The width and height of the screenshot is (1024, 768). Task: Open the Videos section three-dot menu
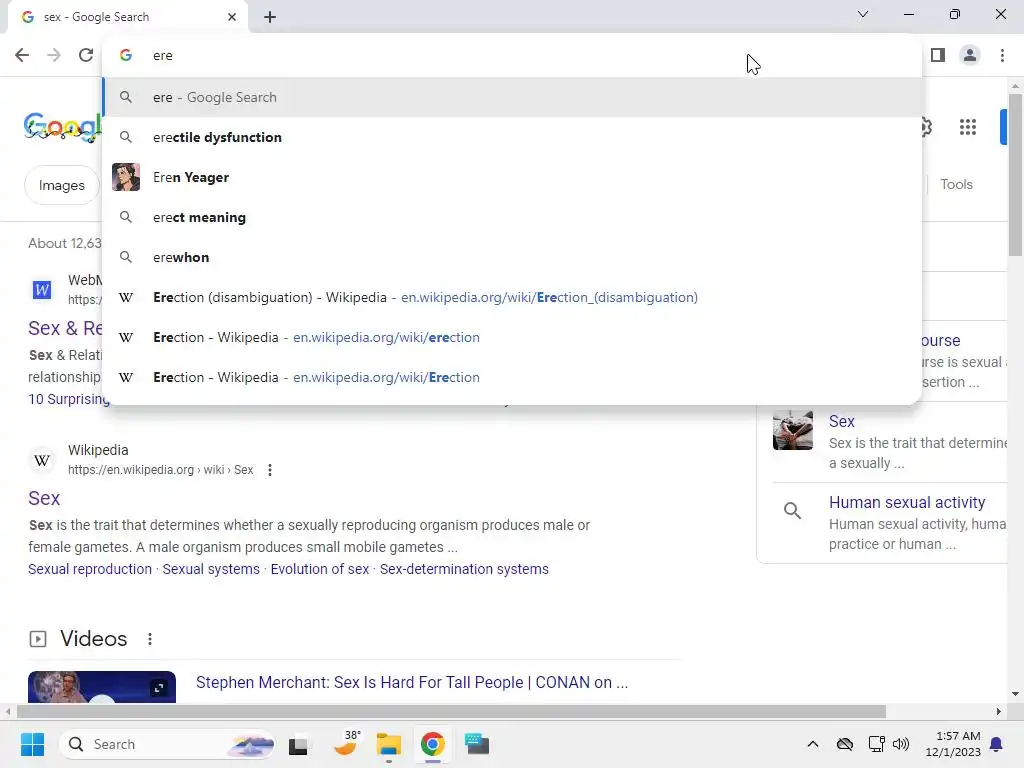pos(150,639)
